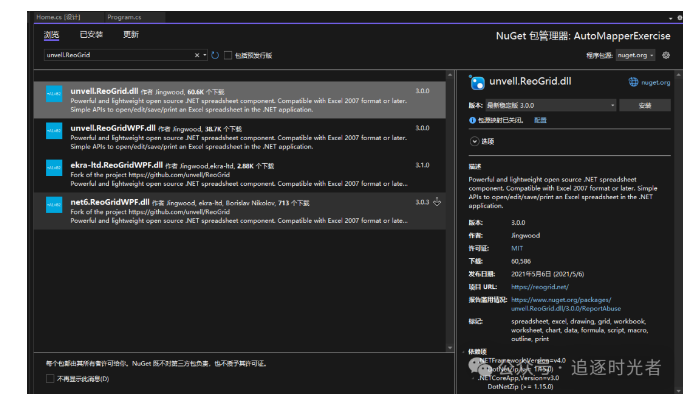
Task: Click the download count 60,586 value
Action: [x=521, y=261]
